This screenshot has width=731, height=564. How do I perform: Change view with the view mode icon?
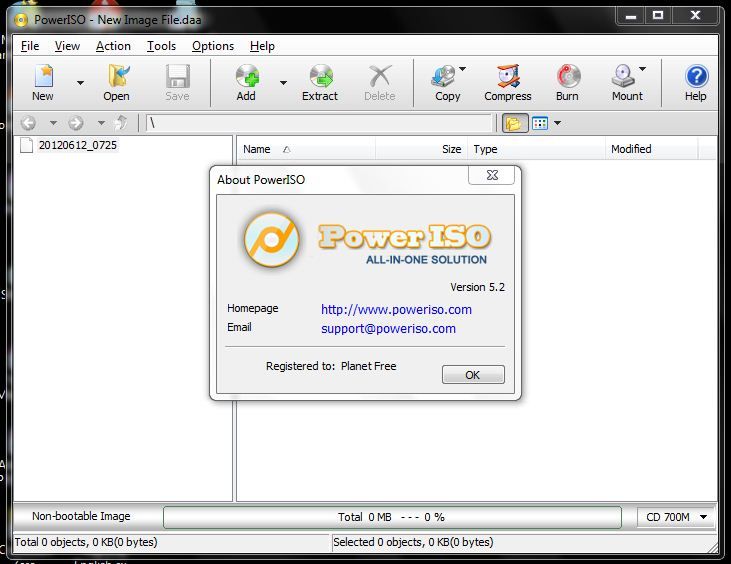(x=540, y=124)
